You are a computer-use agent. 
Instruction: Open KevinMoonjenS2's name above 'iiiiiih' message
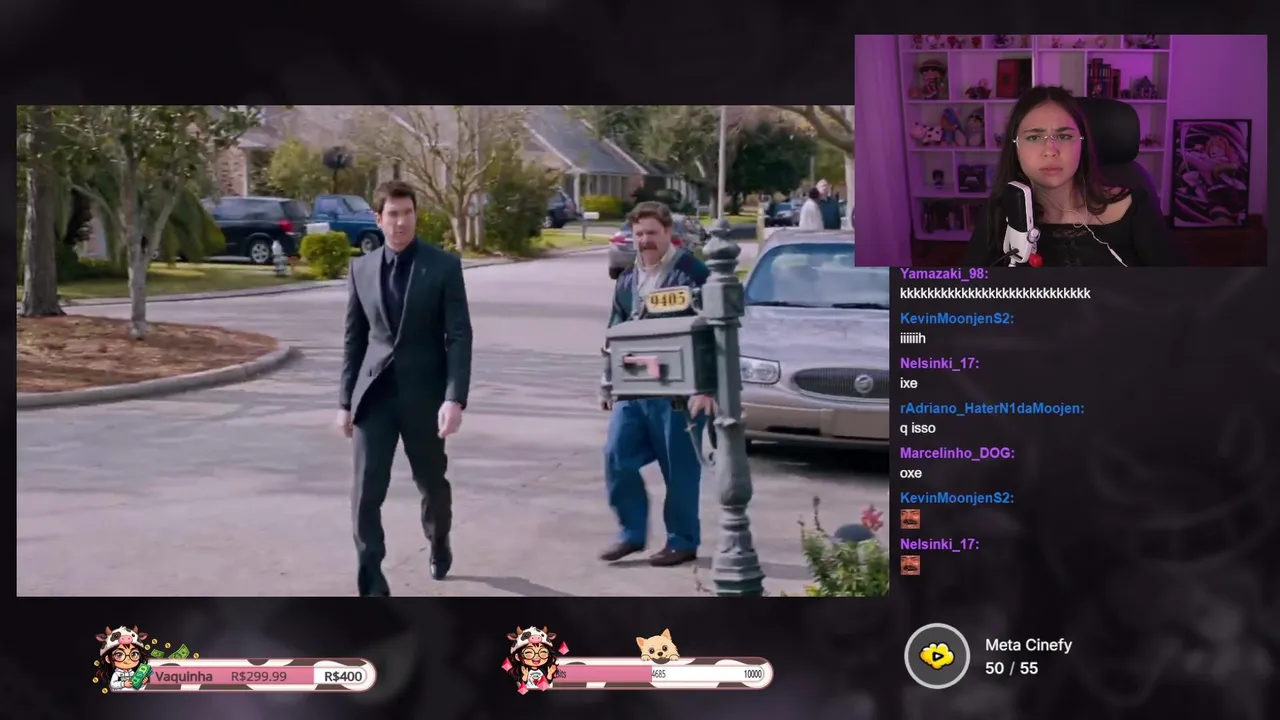(957, 318)
